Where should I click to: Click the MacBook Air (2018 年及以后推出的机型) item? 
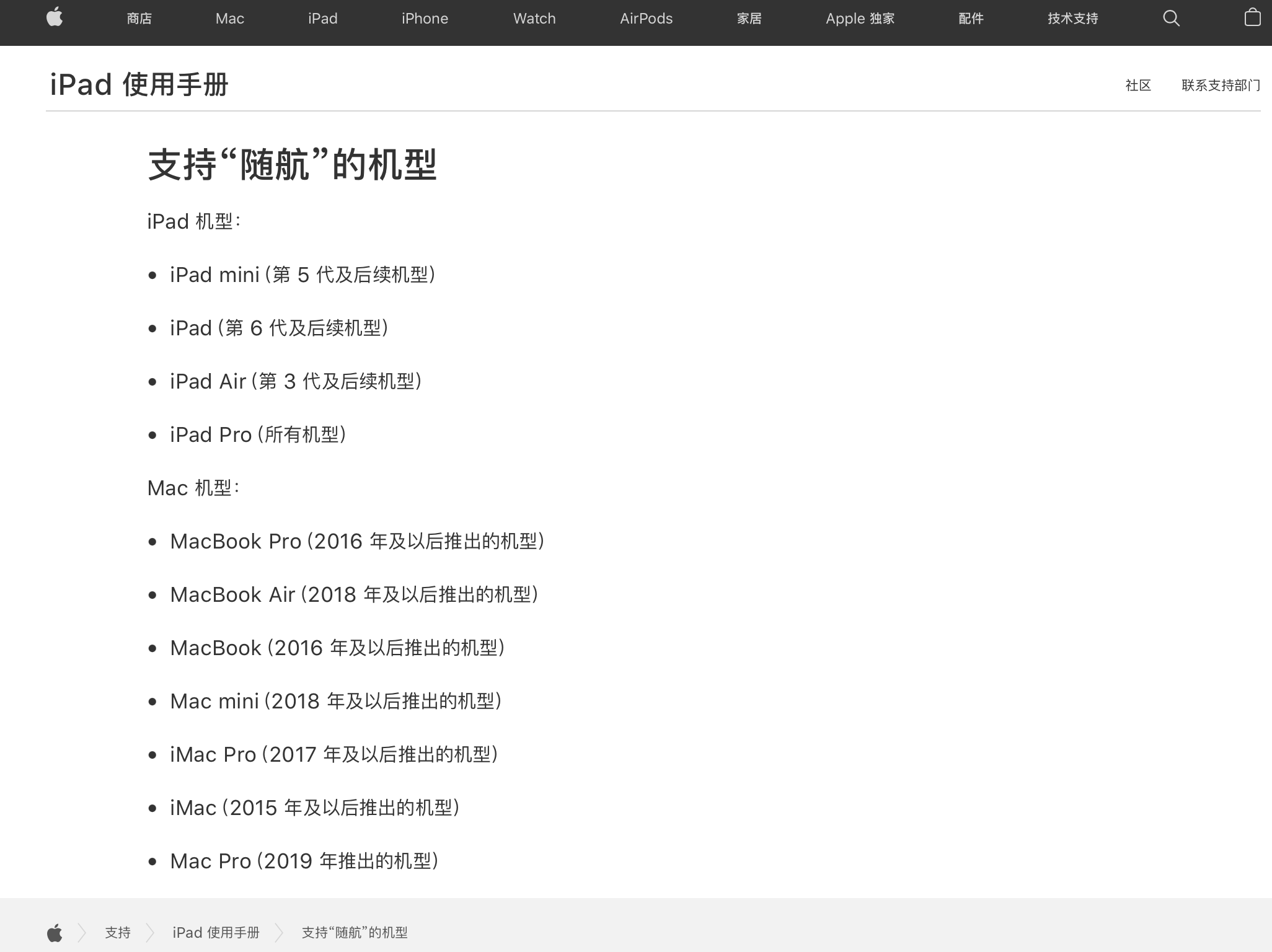pyautogui.click(x=355, y=594)
